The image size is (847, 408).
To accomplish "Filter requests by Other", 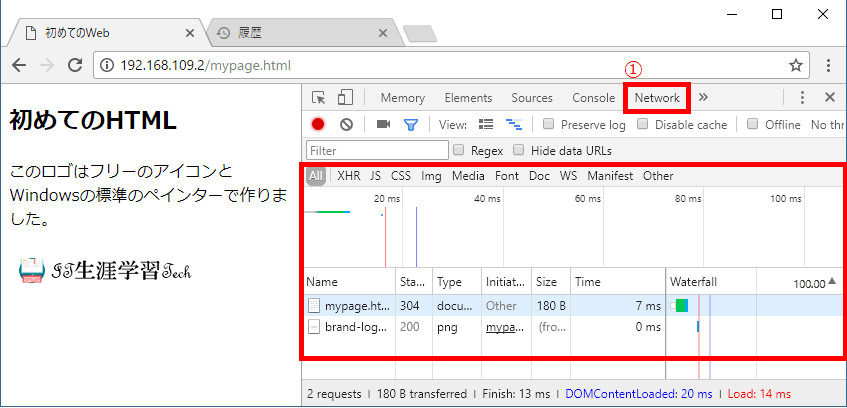I will pos(658,176).
